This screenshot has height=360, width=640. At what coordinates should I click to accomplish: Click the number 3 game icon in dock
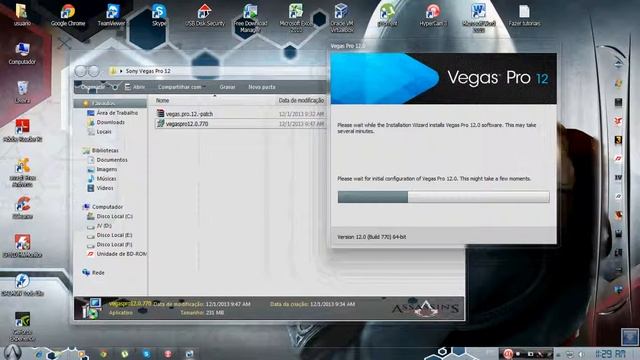tap(618, 140)
